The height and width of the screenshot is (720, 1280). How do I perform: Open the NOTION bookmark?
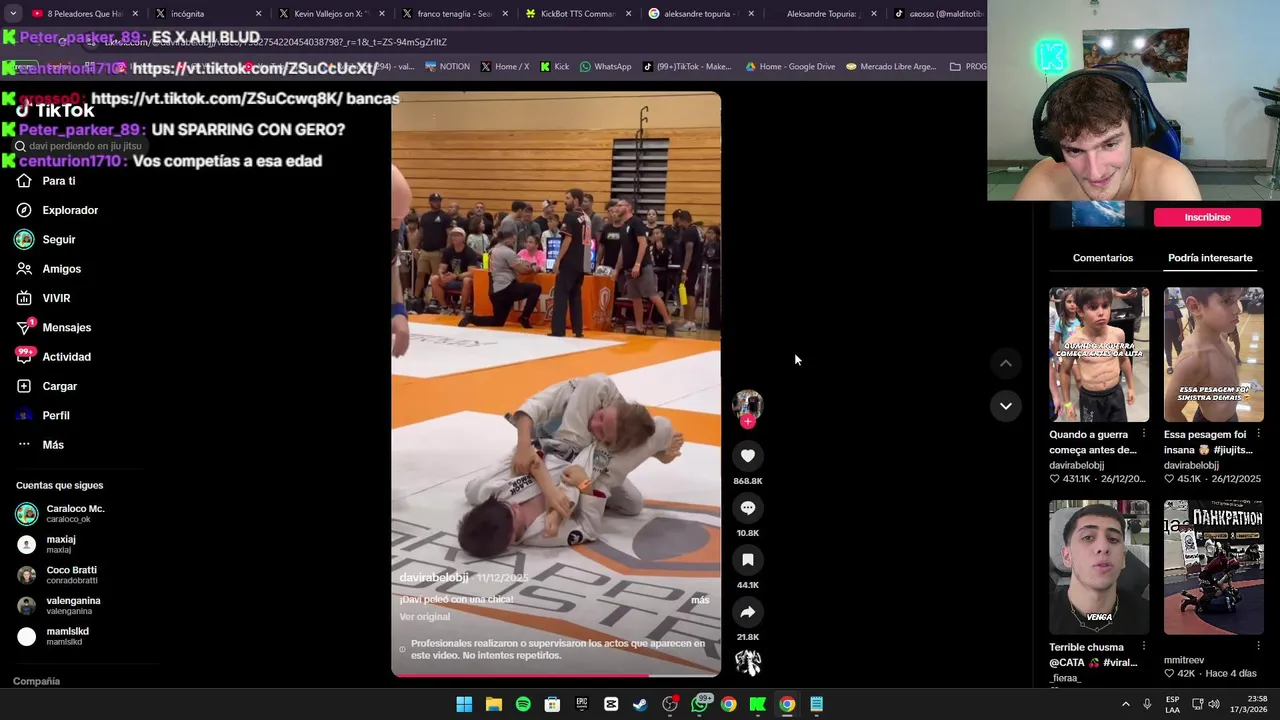tap(447, 67)
